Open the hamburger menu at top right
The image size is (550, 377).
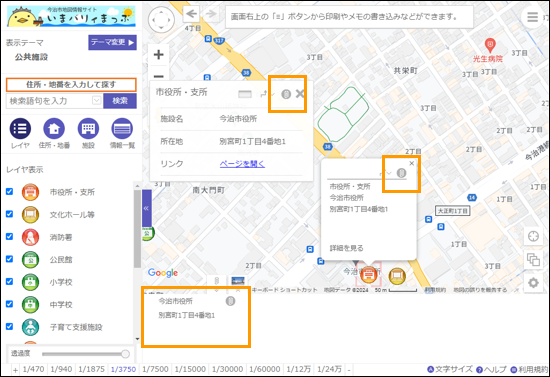point(532,16)
